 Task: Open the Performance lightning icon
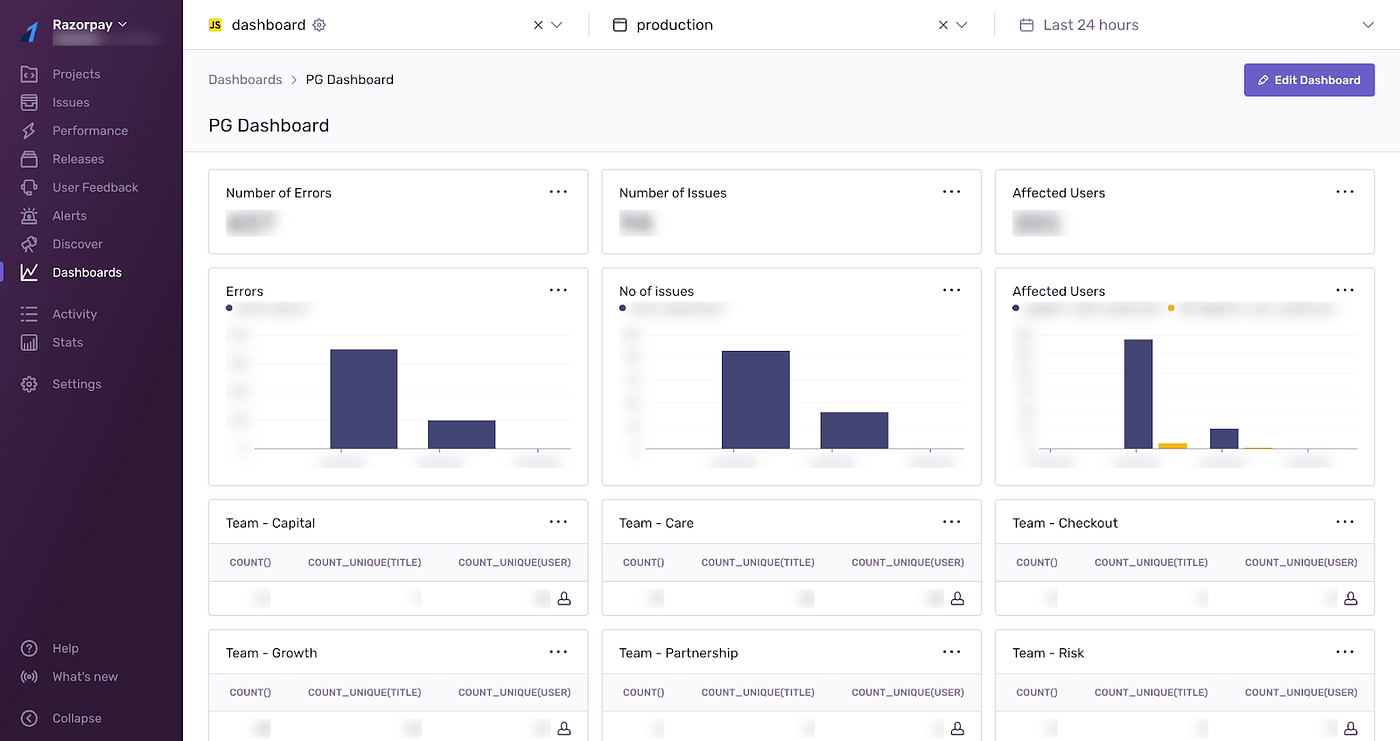point(29,131)
